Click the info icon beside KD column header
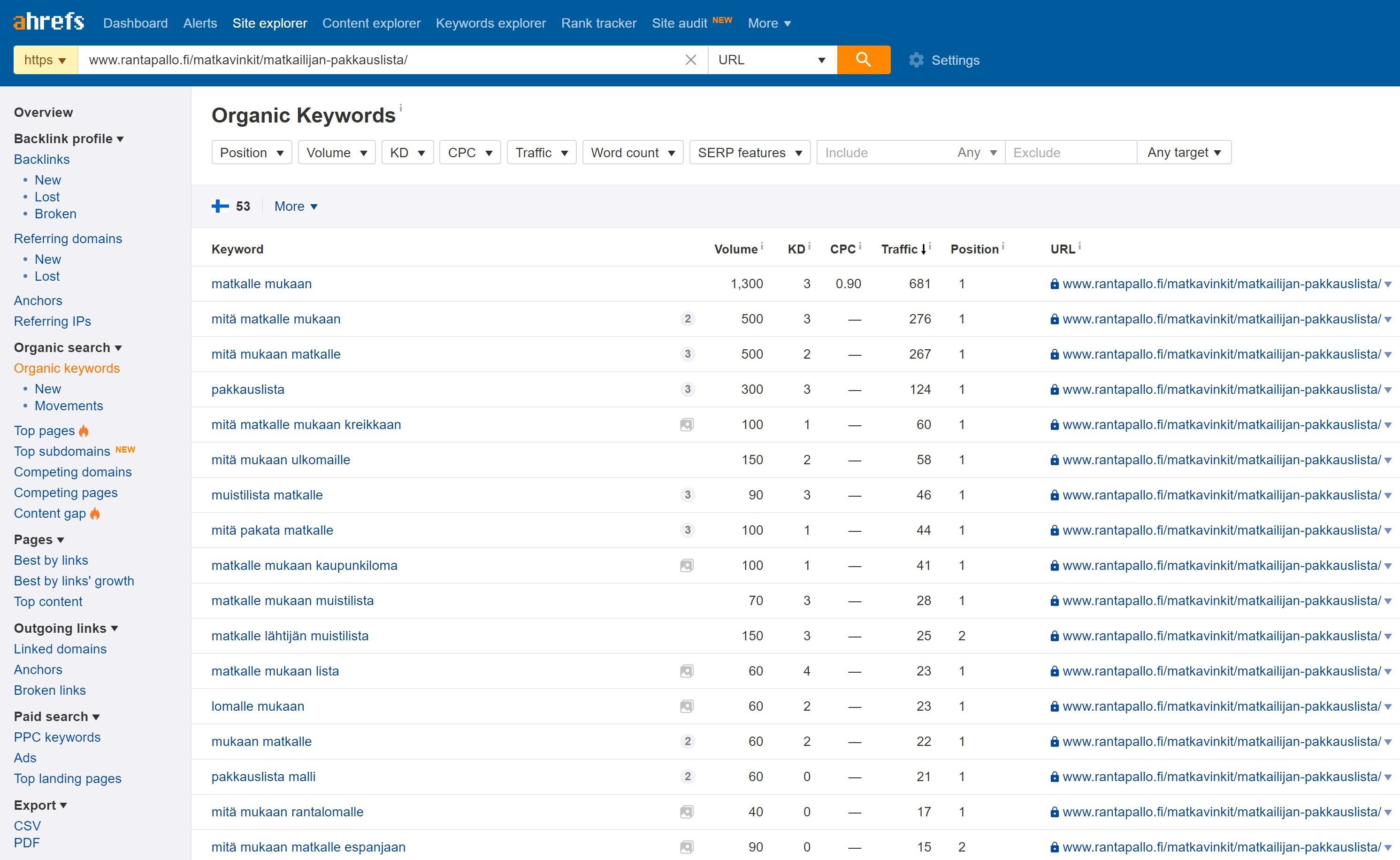The width and height of the screenshot is (1400, 860). 809,246
